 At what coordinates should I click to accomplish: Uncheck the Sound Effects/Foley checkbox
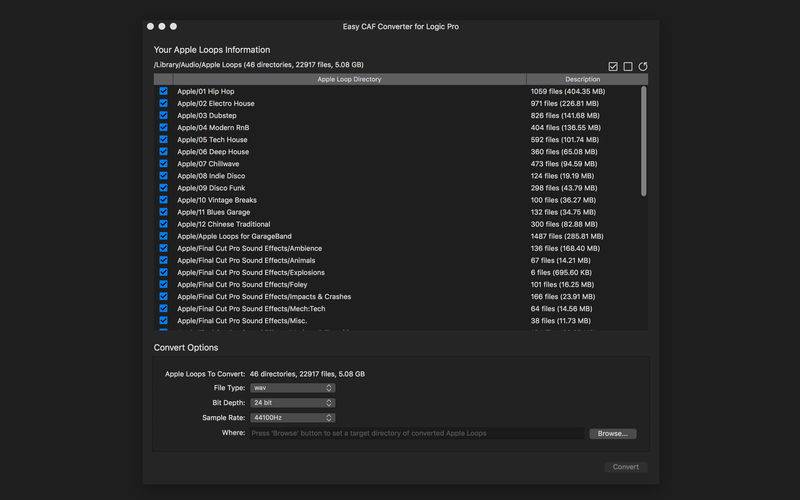[x=163, y=284]
